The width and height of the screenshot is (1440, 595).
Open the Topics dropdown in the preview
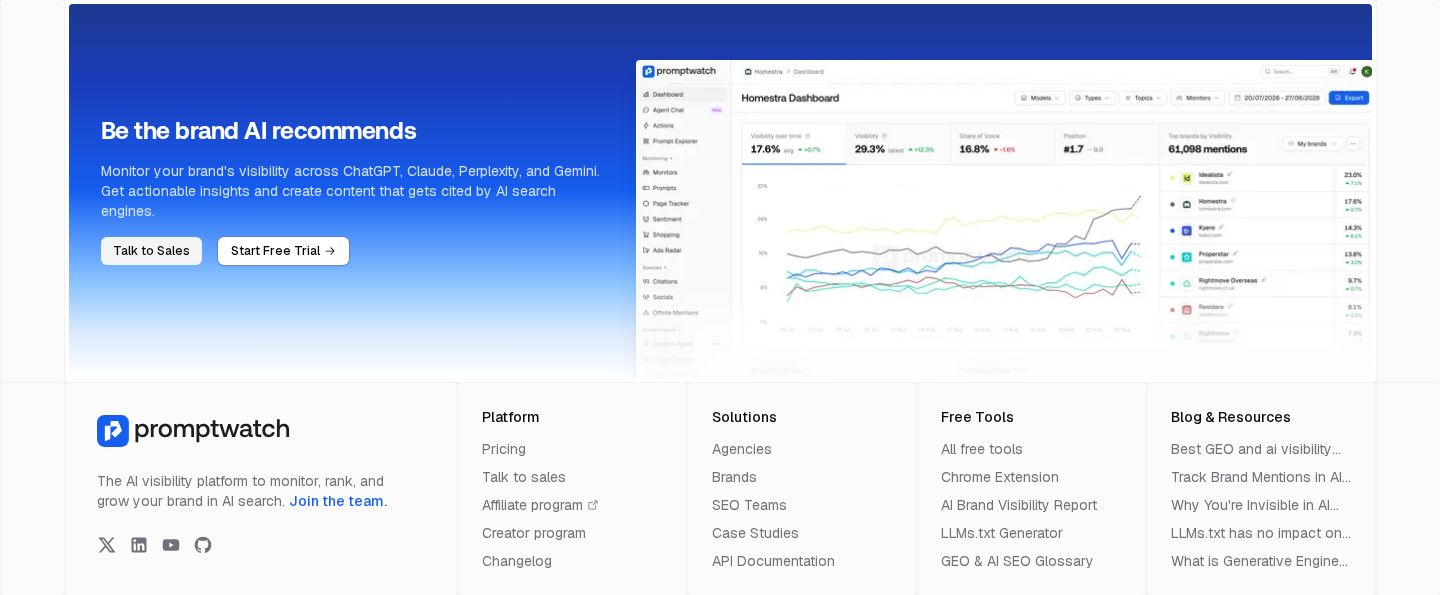pyautogui.click(x=1143, y=98)
